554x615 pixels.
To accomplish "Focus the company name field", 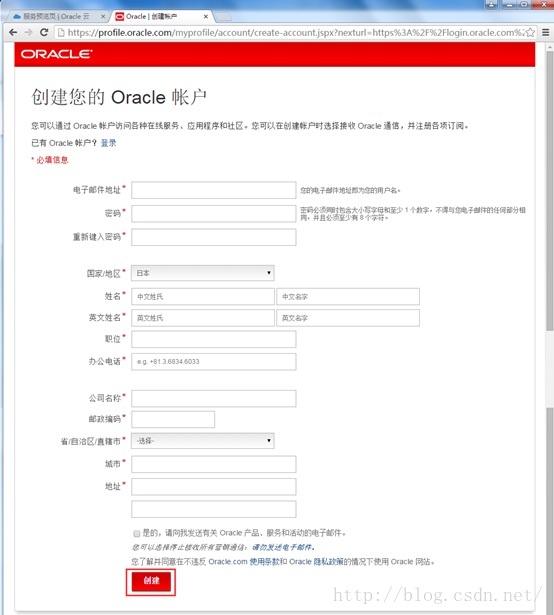I will click(213, 398).
